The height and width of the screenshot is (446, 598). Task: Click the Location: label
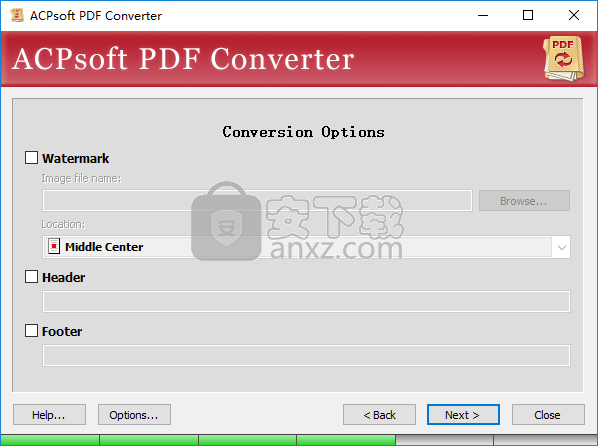pos(63,224)
